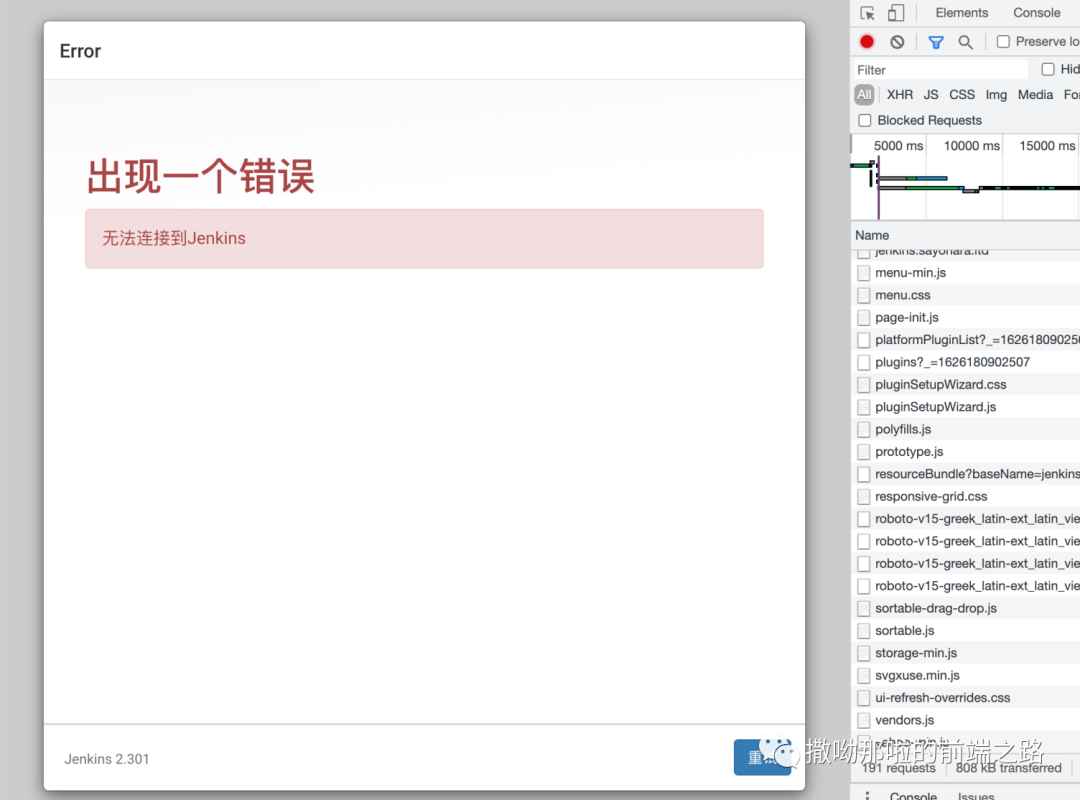Click the Error dialog title
Image resolution: width=1080 pixels, height=800 pixels.
[80, 52]
